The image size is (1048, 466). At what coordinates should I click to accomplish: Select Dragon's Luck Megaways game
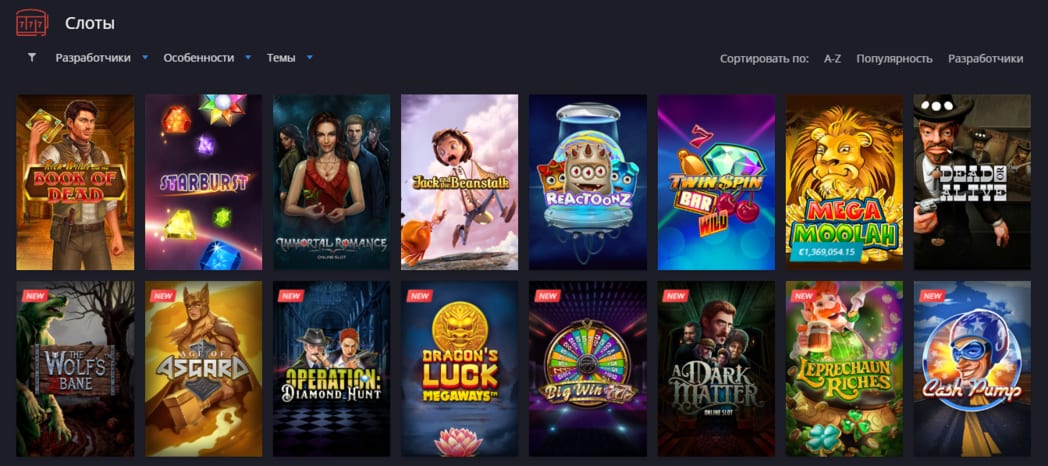[x=460, y=368]
